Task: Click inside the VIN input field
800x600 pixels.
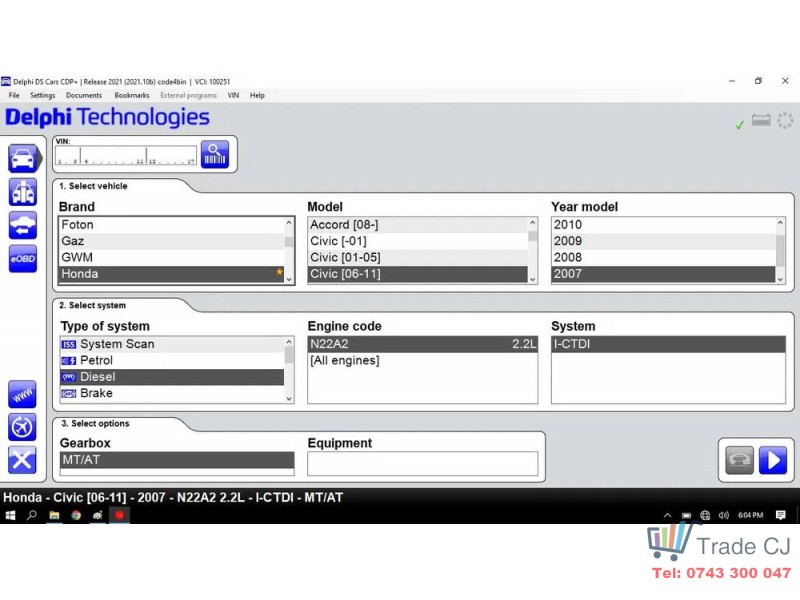Action: click(126, 155)
